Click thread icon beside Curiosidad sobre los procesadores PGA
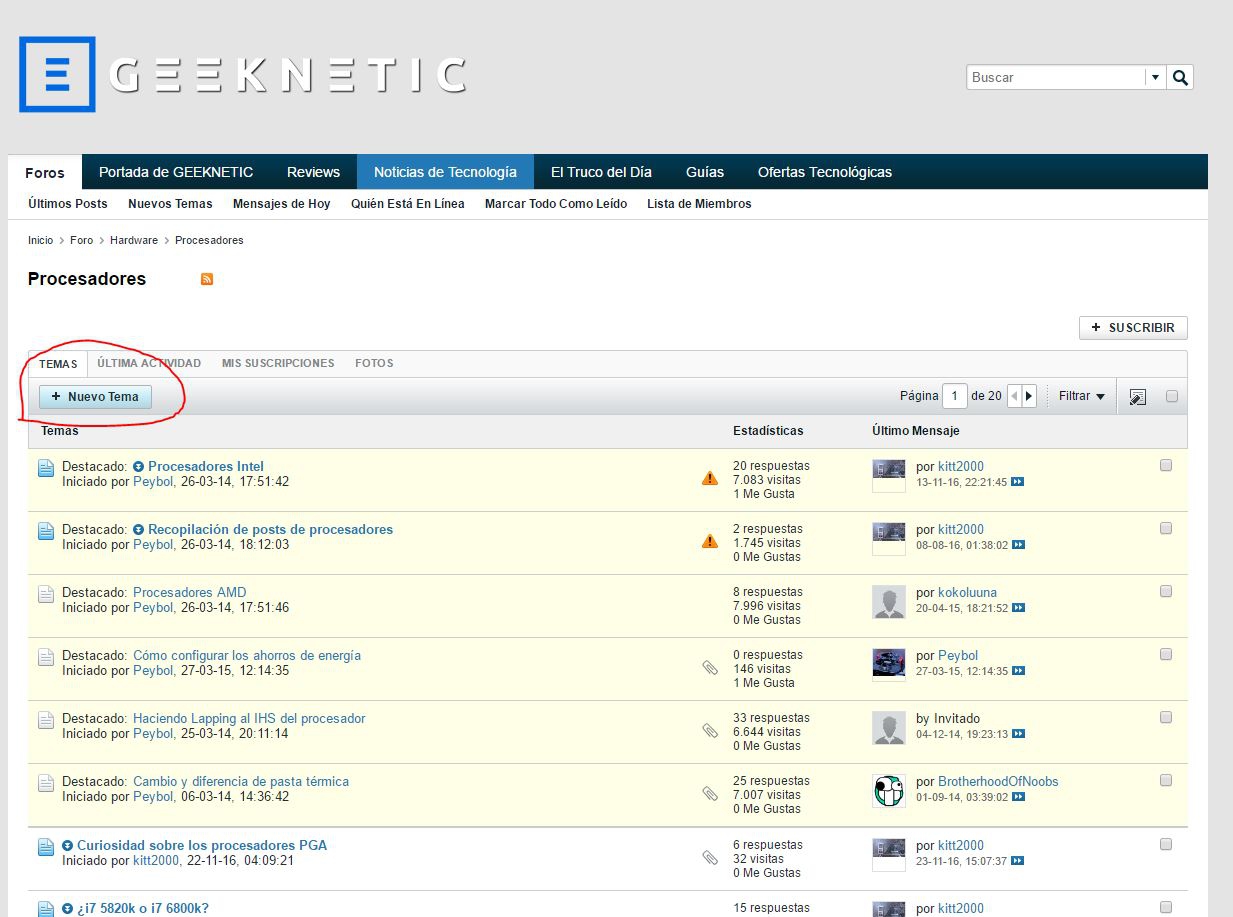 click(x=46, y=847)
